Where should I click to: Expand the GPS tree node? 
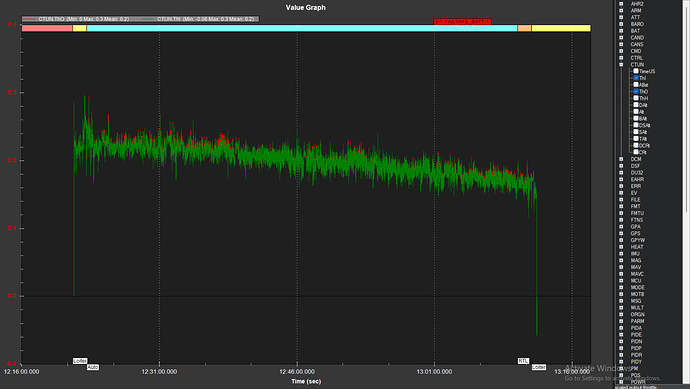[621, 233]
